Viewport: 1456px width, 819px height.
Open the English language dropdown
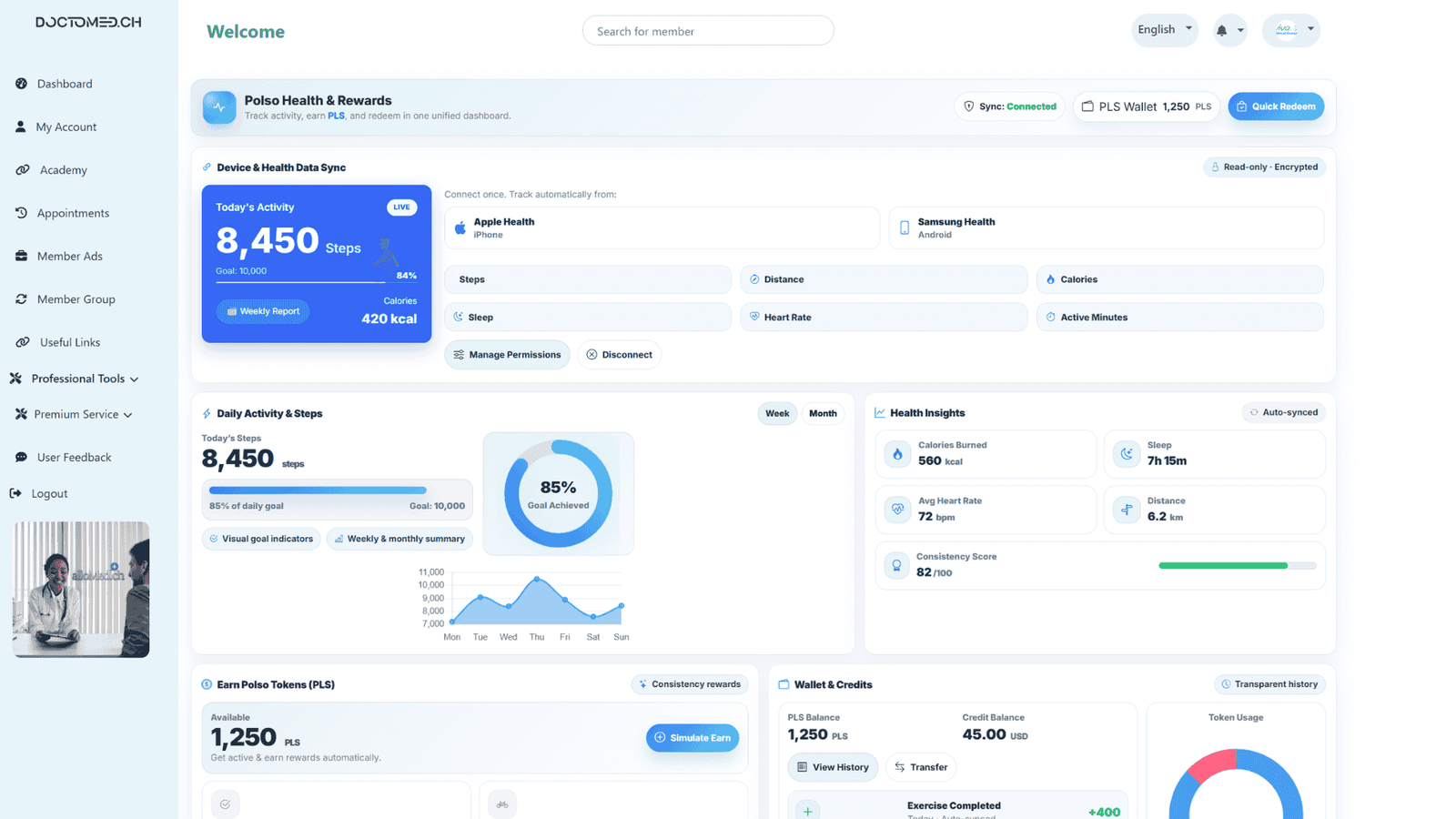coord(1164,30)
